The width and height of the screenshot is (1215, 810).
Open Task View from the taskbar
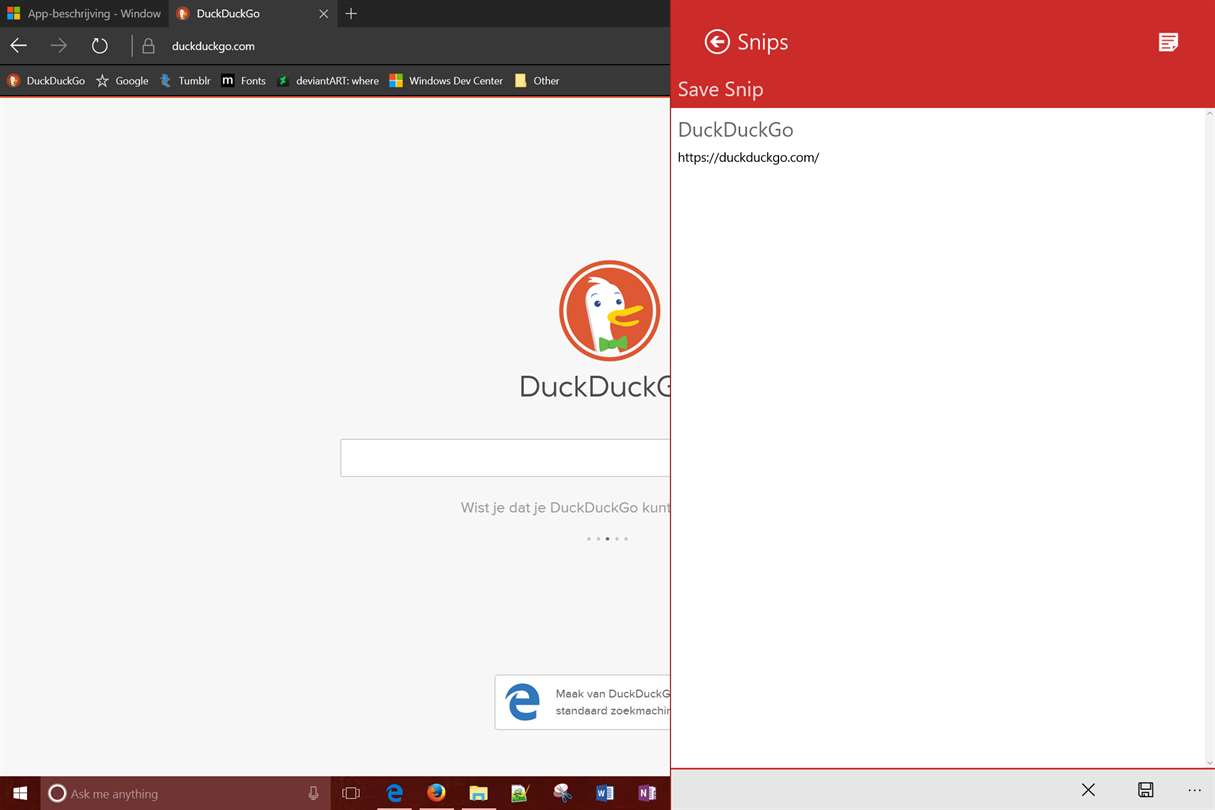(x=350, y=793)
